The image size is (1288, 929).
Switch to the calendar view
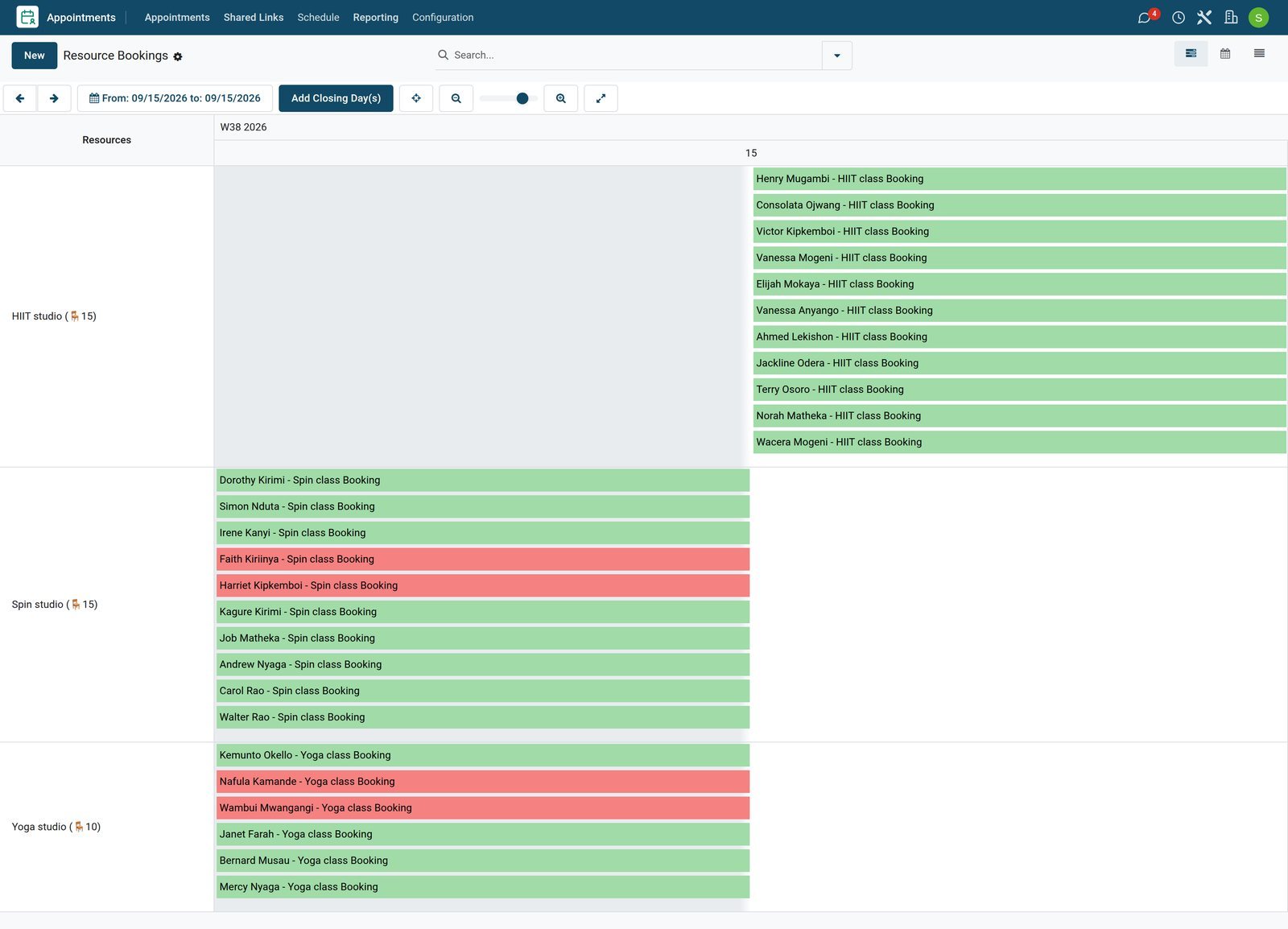pyautogui.click(x=1225, y=54)
